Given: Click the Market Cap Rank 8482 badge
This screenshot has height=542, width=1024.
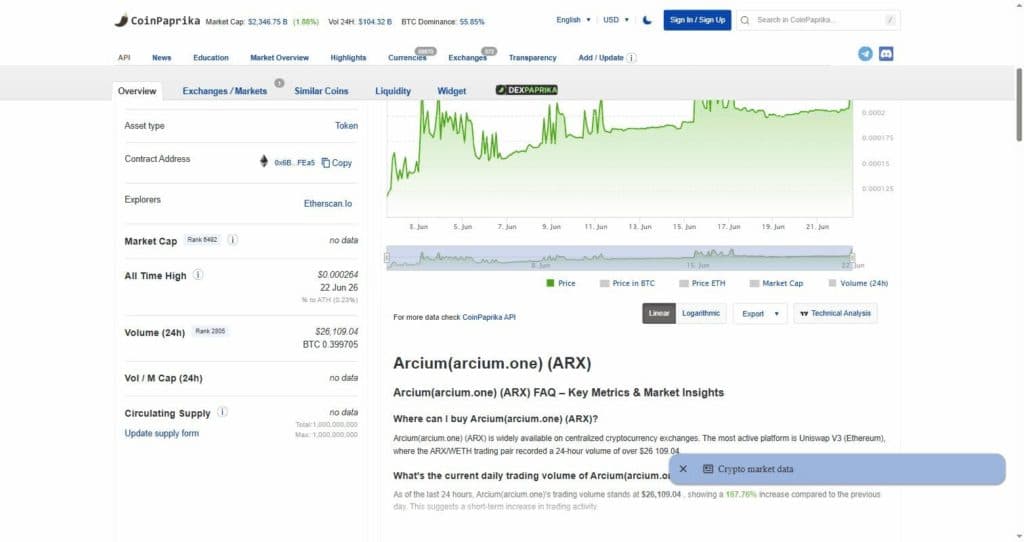Looking at the screenshot, I should (x=202, y=240).
